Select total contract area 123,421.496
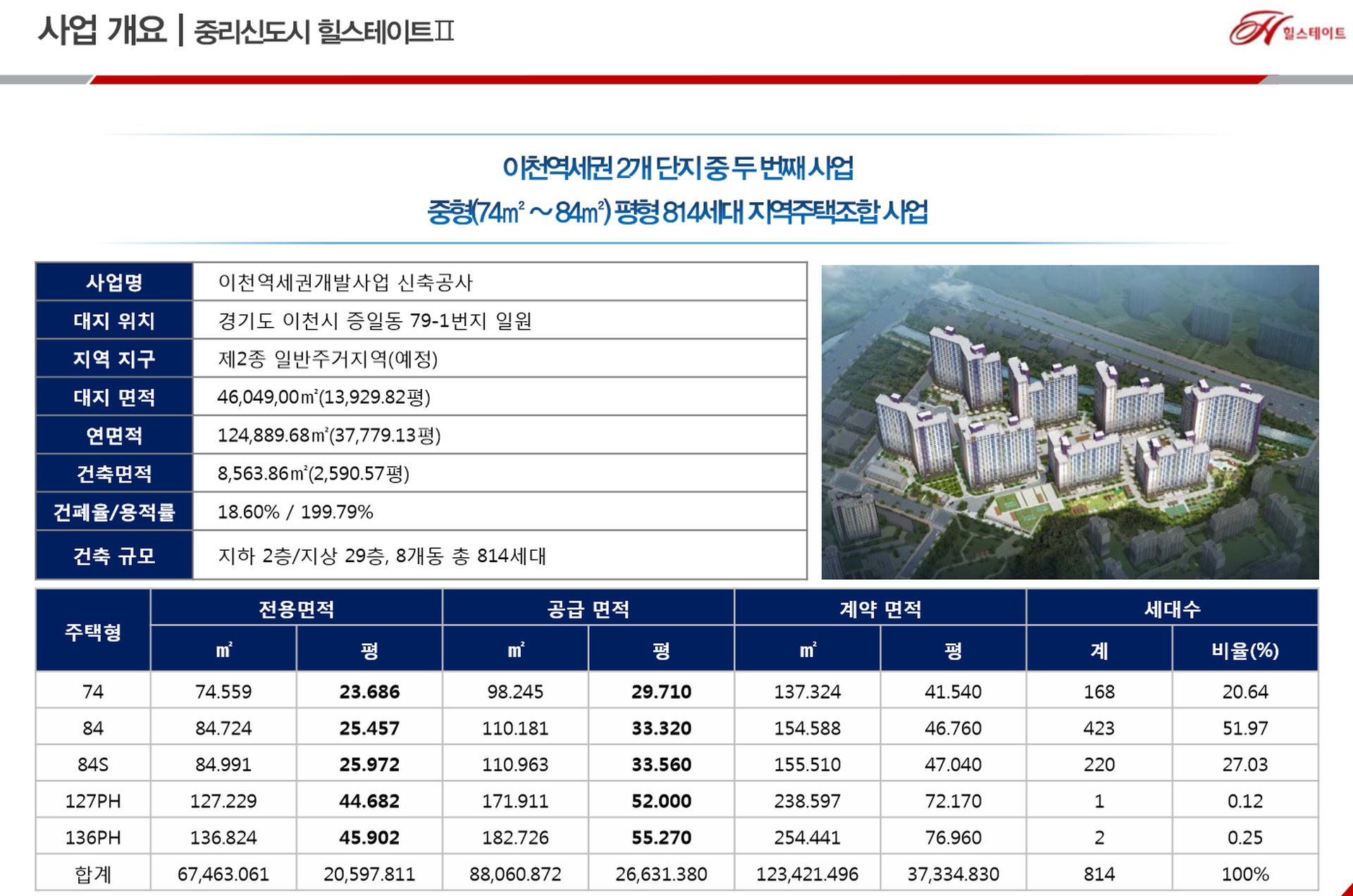The height and width of the screenshot is (896, 1353). (x=808, y=874)
